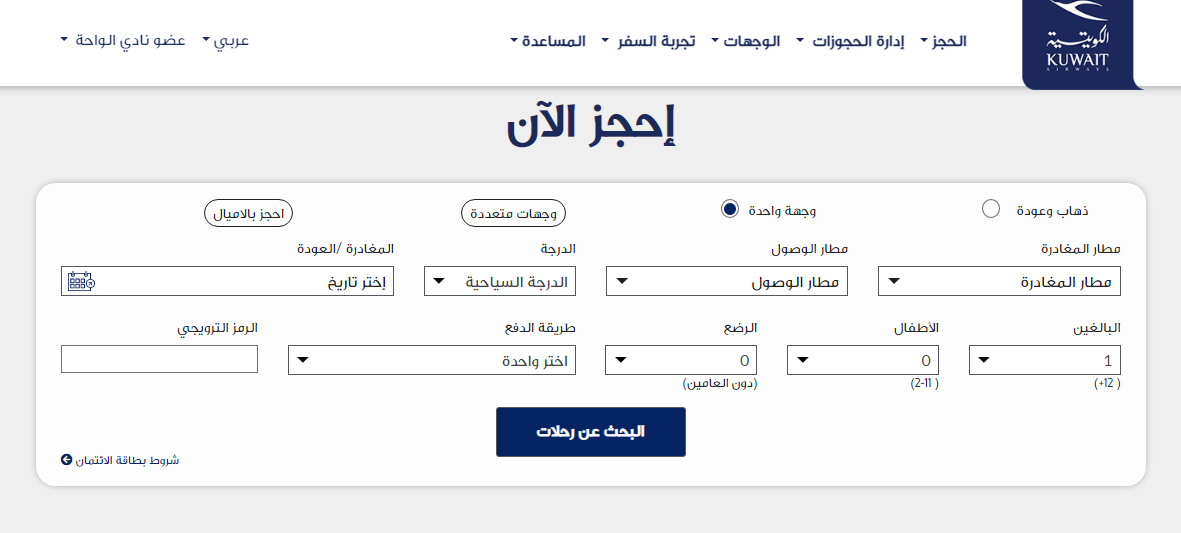
Task: Click the البحث عن رحلات search button
Action: pyautogui.click(x=591, y=432)
